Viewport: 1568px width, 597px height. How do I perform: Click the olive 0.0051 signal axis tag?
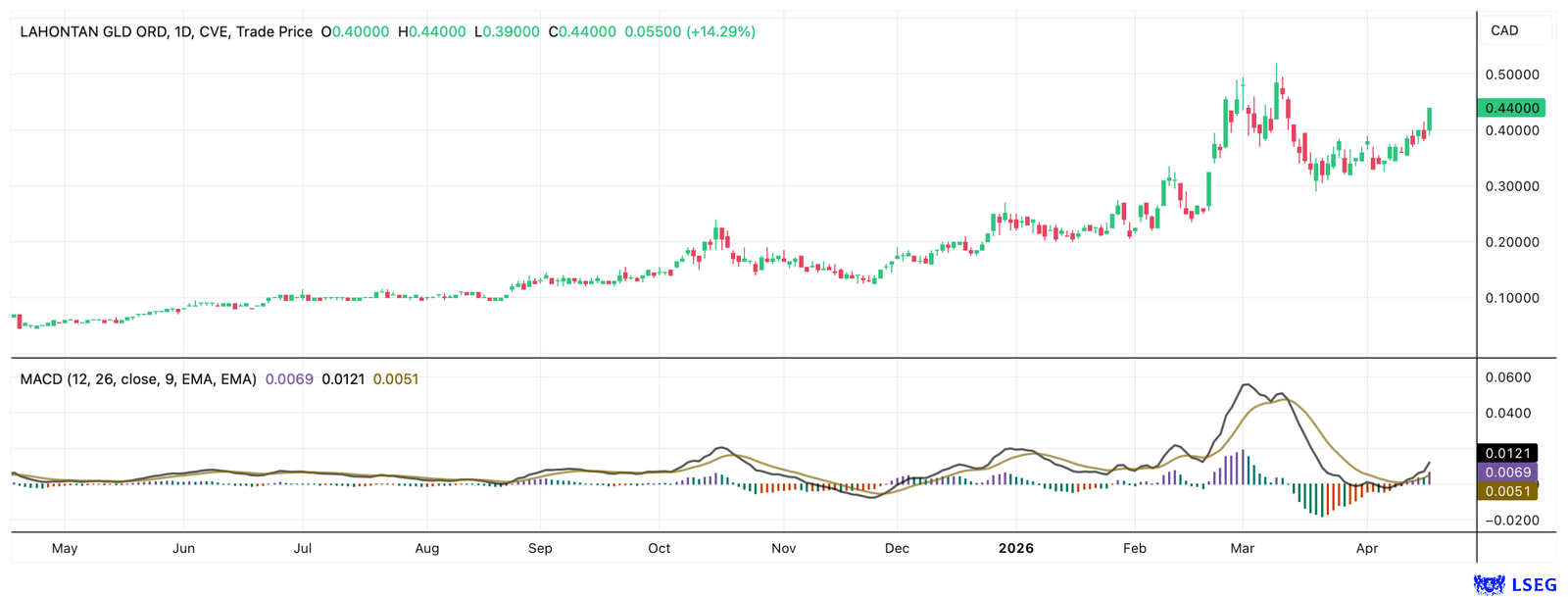tap(1507, 491)
